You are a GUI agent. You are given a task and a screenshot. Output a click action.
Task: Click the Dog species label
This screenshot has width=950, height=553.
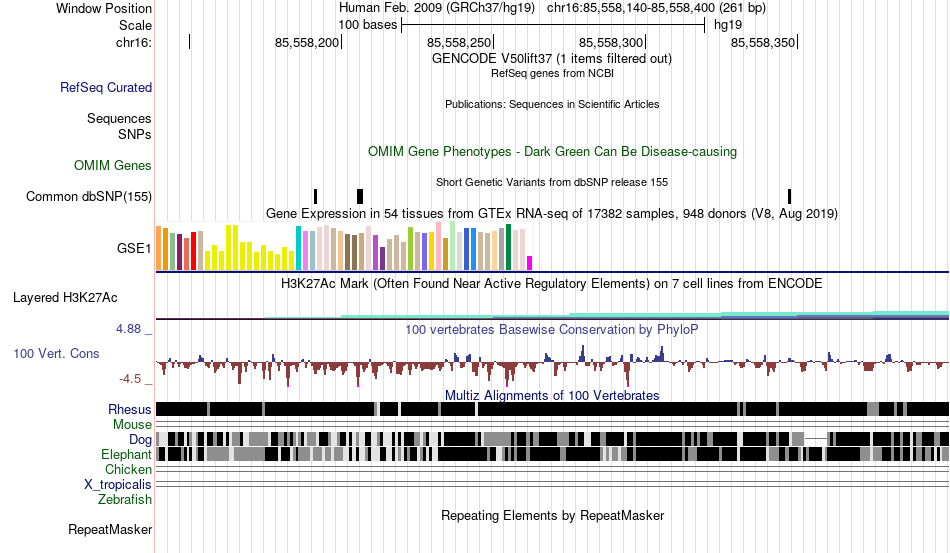click(140, 440)
